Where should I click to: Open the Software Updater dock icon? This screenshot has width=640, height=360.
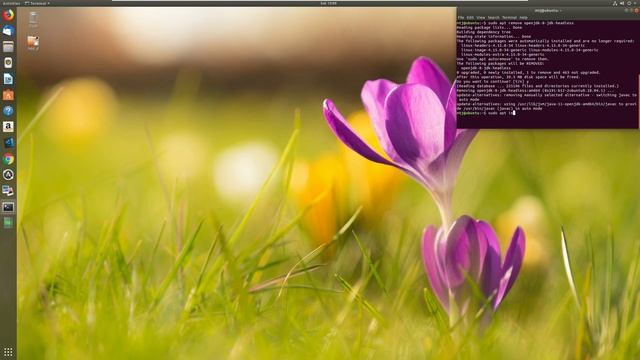pos(8,175)
